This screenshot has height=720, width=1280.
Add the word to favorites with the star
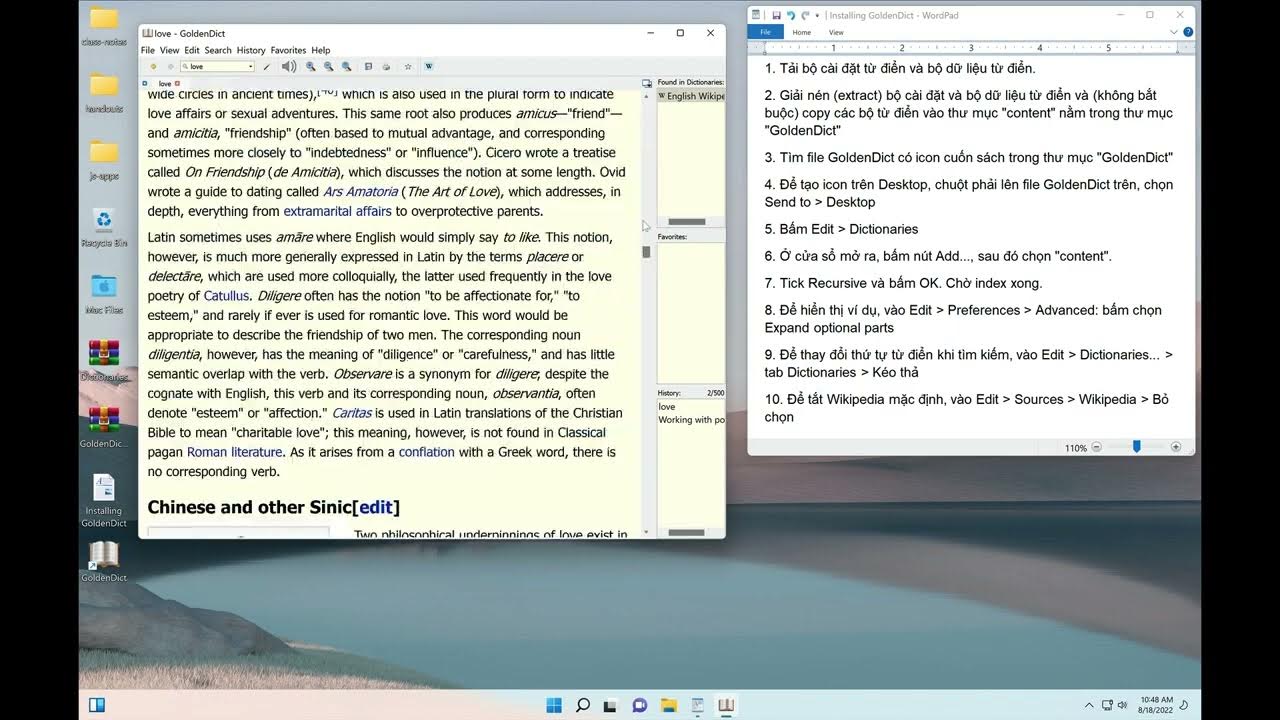[408, 67]
